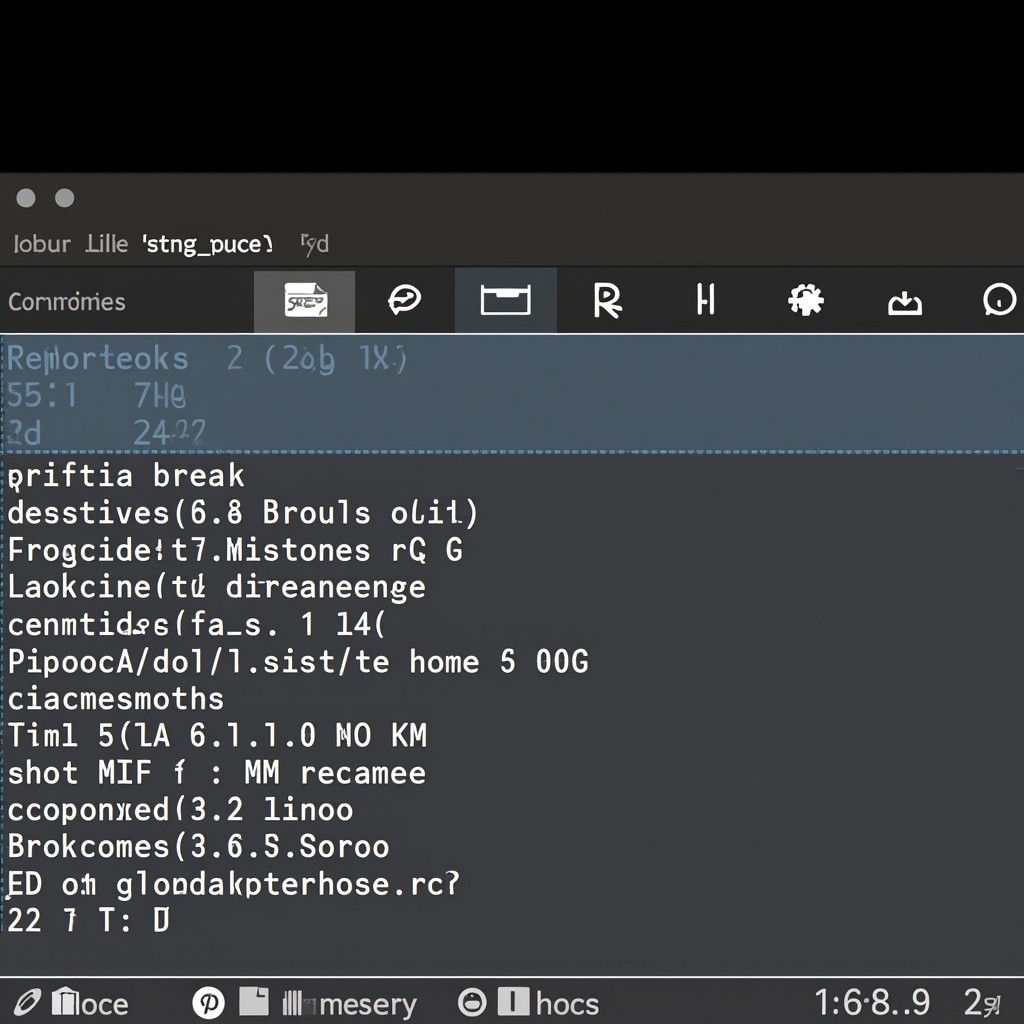Click the round face icon before hocs

pyautogui.click(x=472, y=1003)
